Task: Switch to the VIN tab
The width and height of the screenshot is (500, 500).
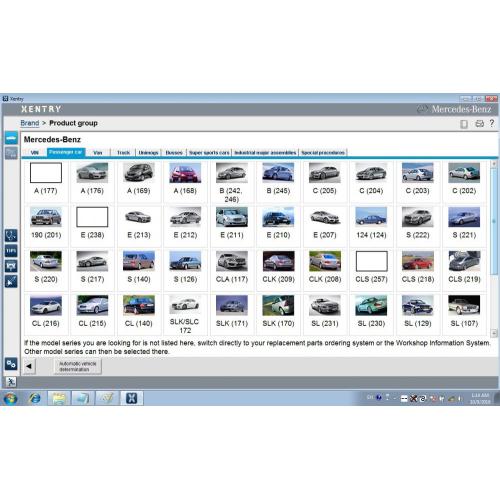Action: 35,153
